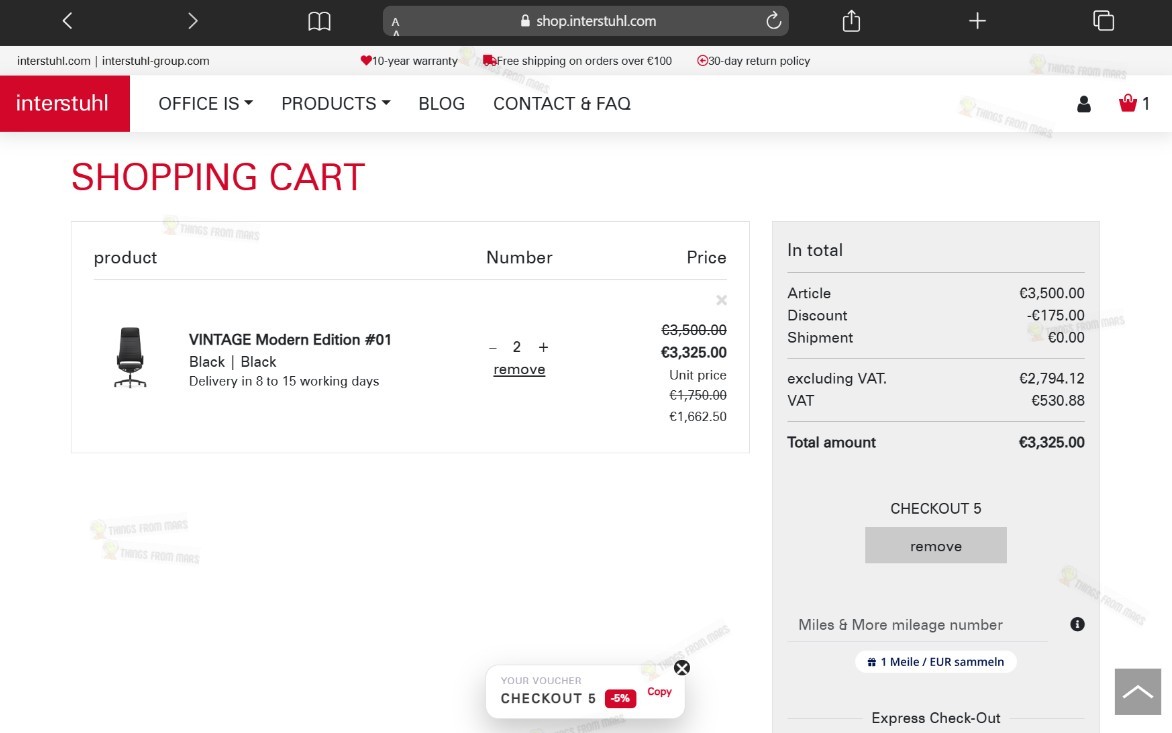Go forward with browser forward arrow
The height and width of the screenshot is (733, 1172).
[193, 21]
